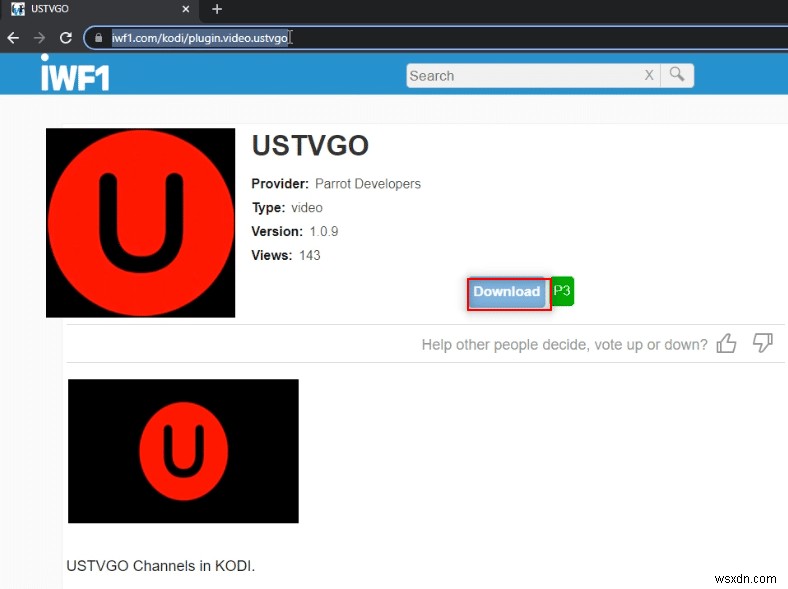
Task: Click the padlock site security icon
Action: tap(98, 38)
